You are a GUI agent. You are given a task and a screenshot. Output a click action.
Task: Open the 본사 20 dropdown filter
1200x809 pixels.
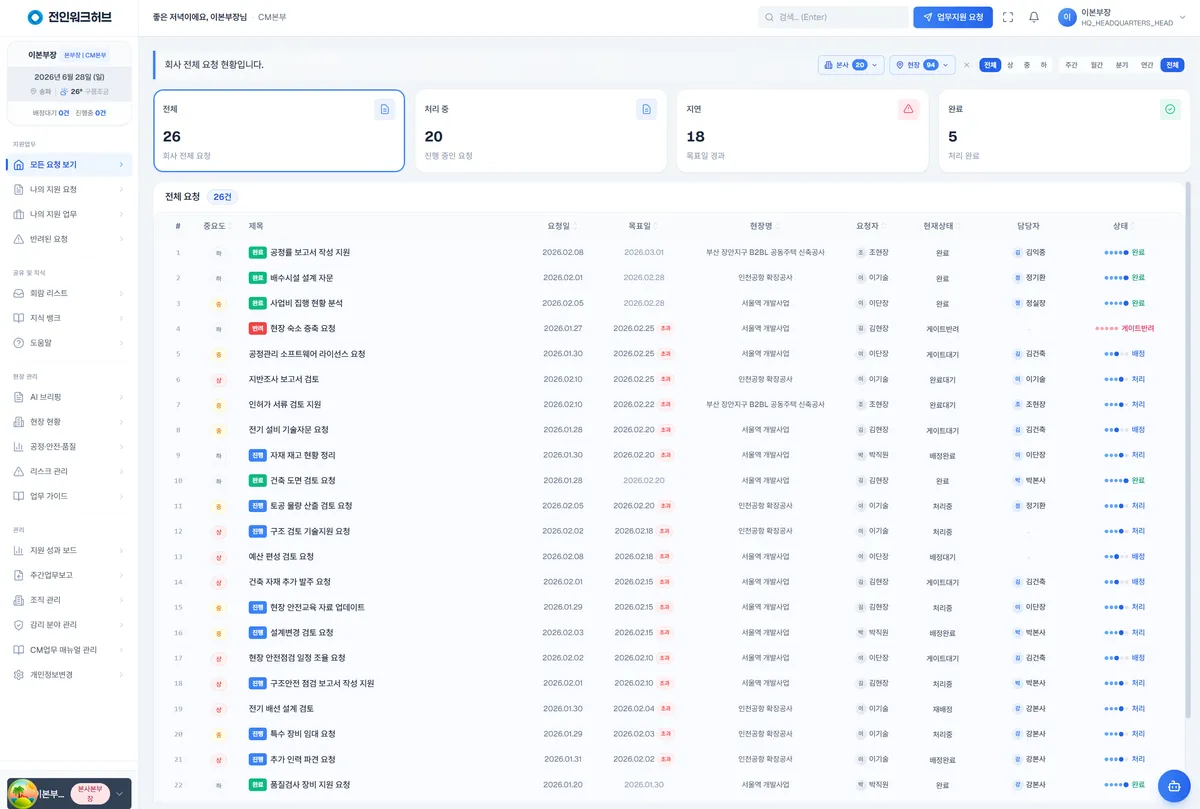[851, 65]
